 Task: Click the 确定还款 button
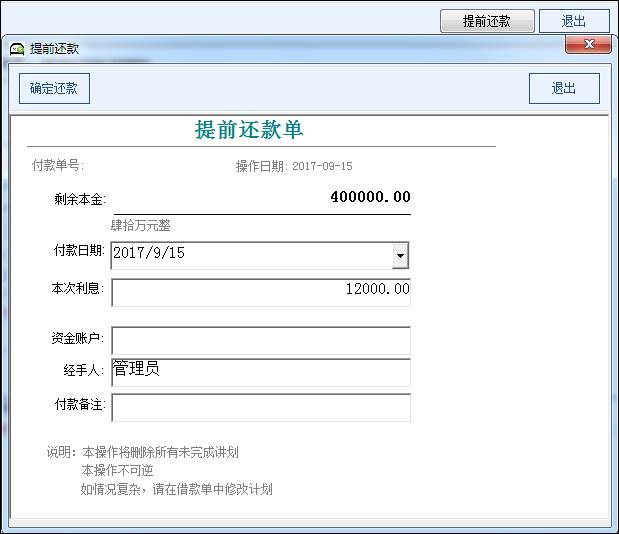54,88
